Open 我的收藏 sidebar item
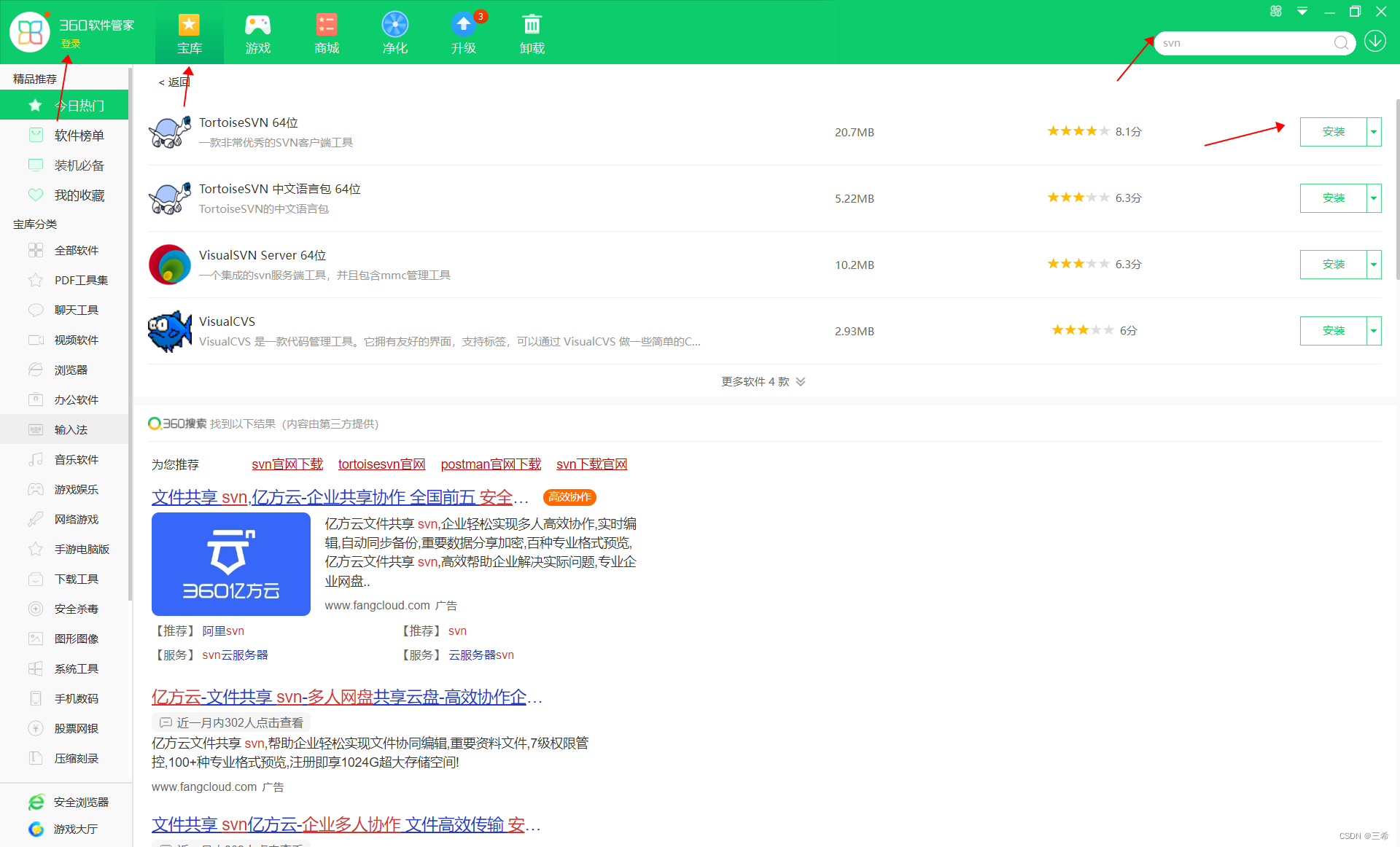This screenshot has height=847, width=1400. (x=64, y=195)
